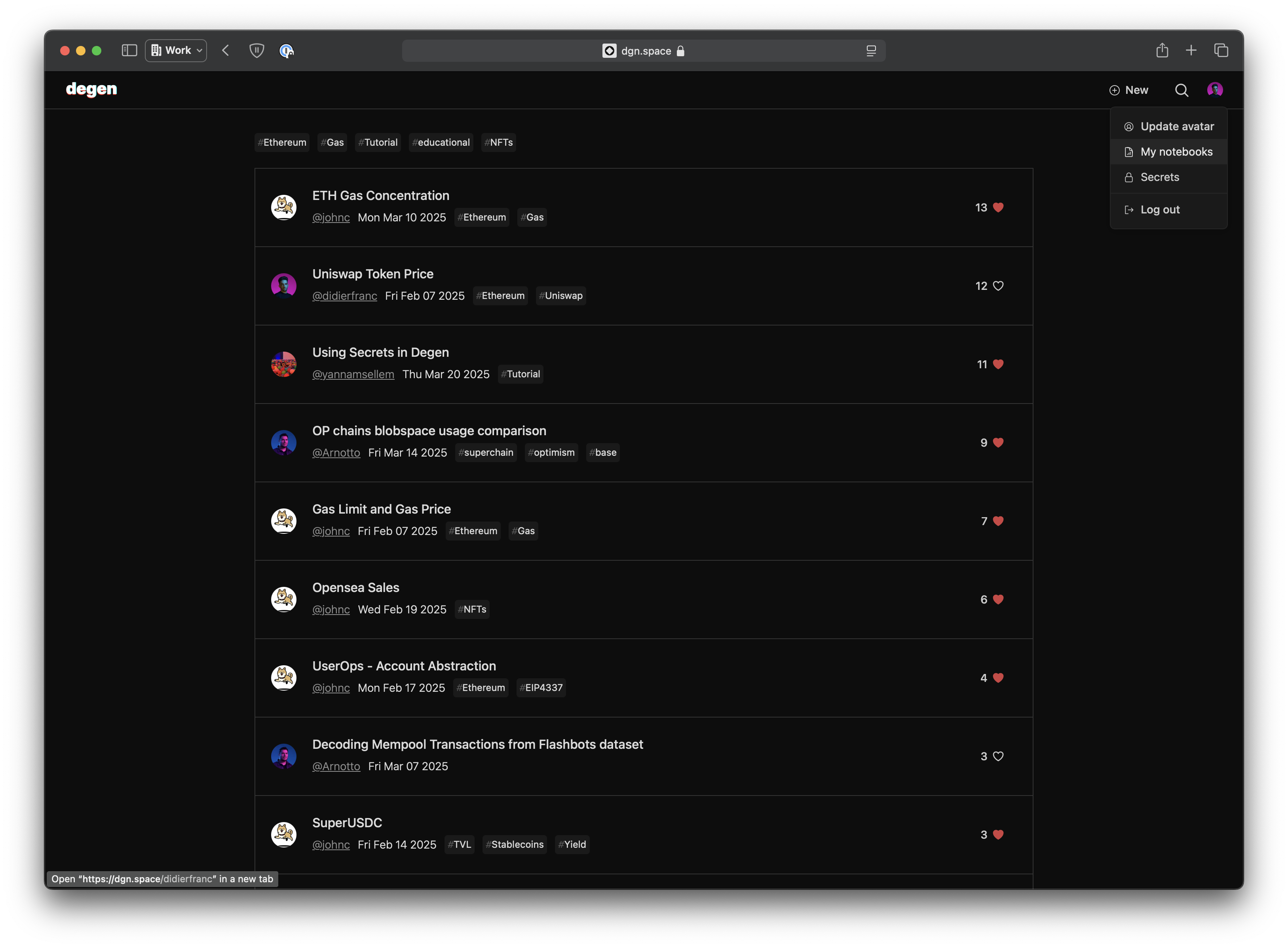1288x948 pixels.
Task: Click Arnotto avatar on OP chains row
Action: (283, 442)
